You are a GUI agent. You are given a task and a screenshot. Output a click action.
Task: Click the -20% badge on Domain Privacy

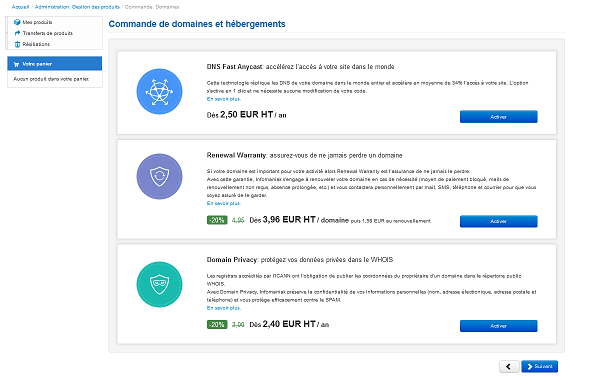(217, 324)
